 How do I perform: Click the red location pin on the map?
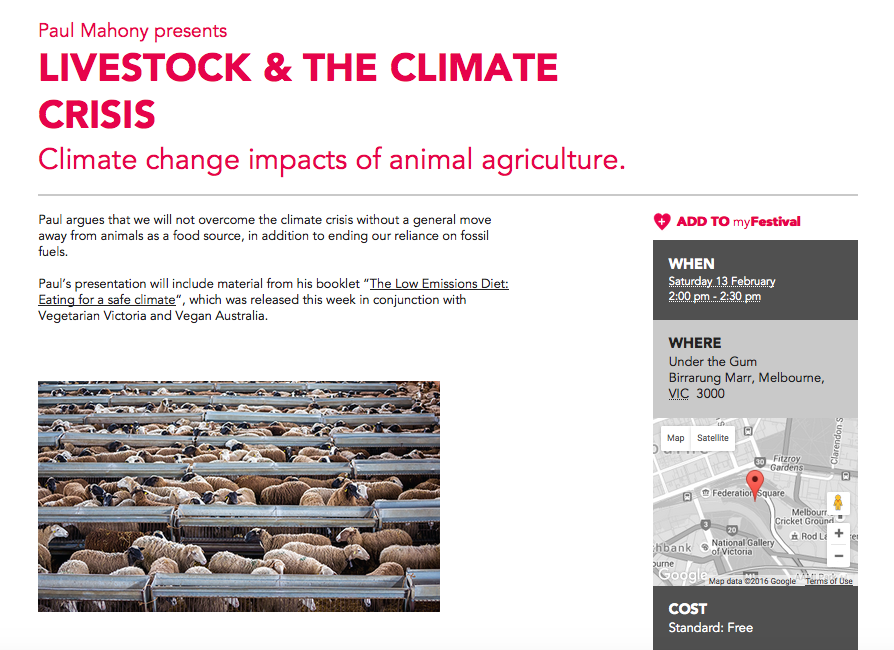(x=755, y=481)
